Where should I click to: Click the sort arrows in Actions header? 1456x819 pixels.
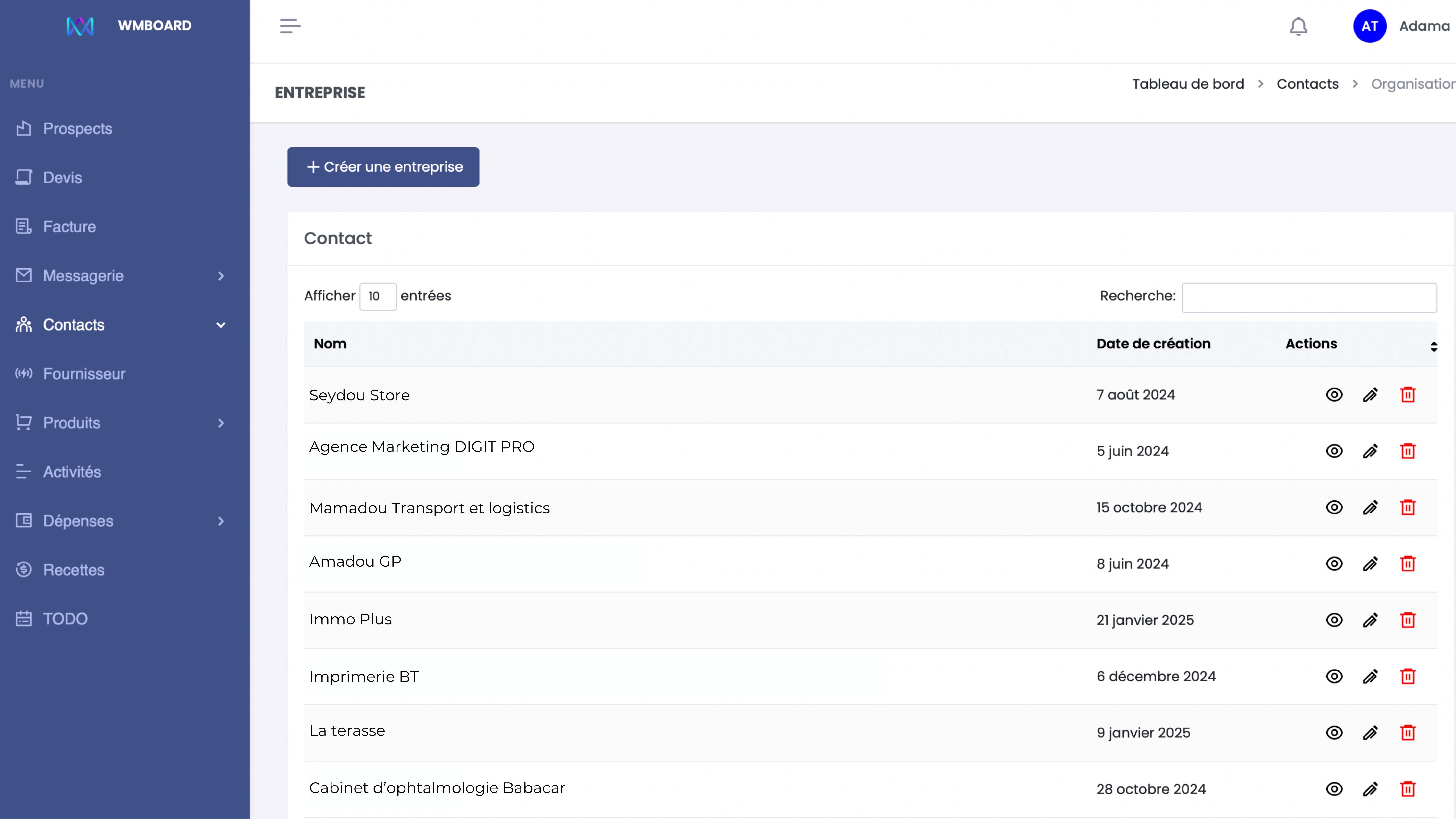coord(1433,347)
